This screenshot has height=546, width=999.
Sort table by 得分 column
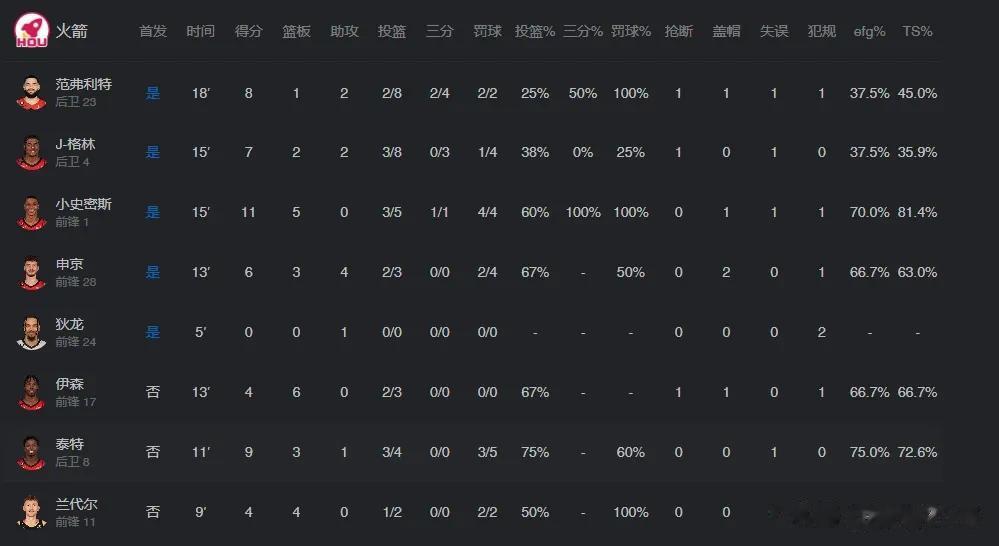[248, 31]
